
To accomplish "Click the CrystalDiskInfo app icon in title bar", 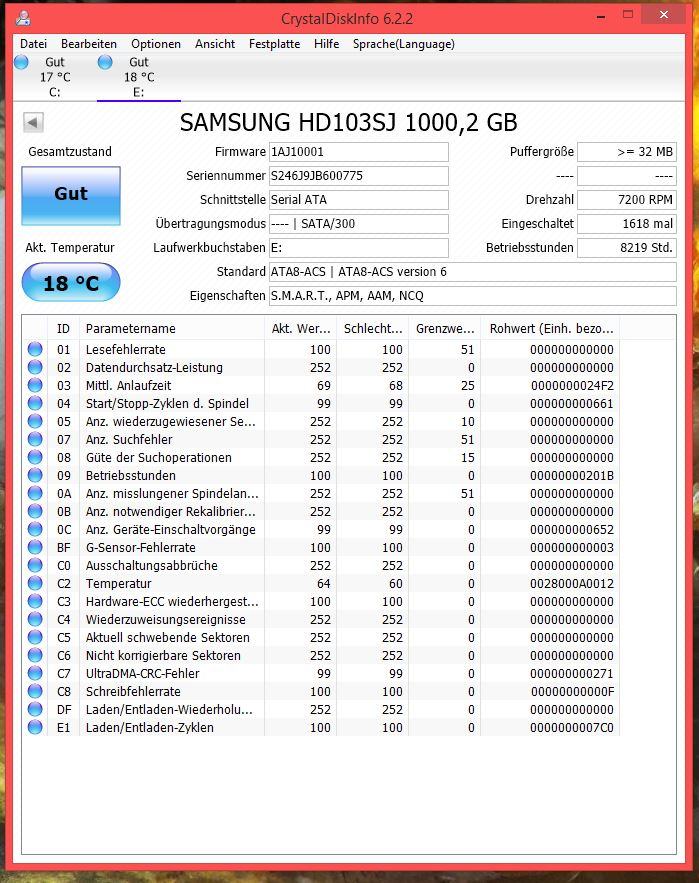I will (x=23, y=19).
